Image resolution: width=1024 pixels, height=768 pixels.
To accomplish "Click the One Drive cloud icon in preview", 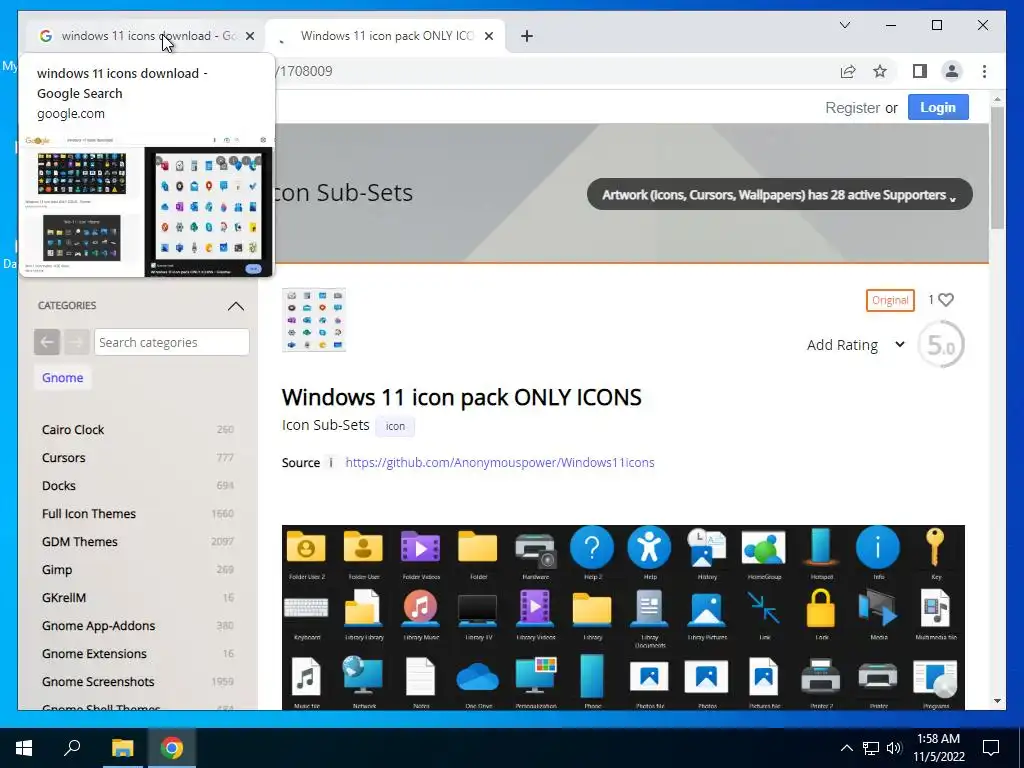I will 477,677.
